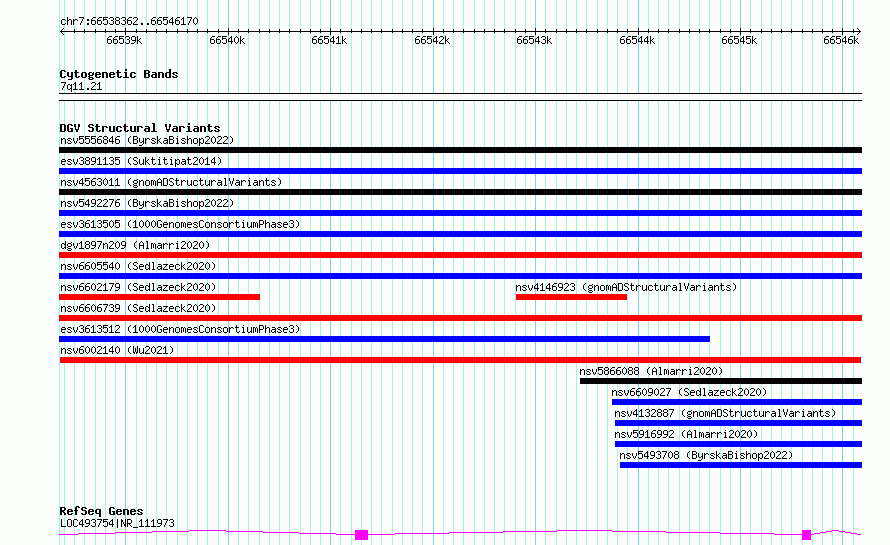This screenshot has height=545, width=890.
Task: Click the blue bar under esv3613505
Action: [460, 234]
